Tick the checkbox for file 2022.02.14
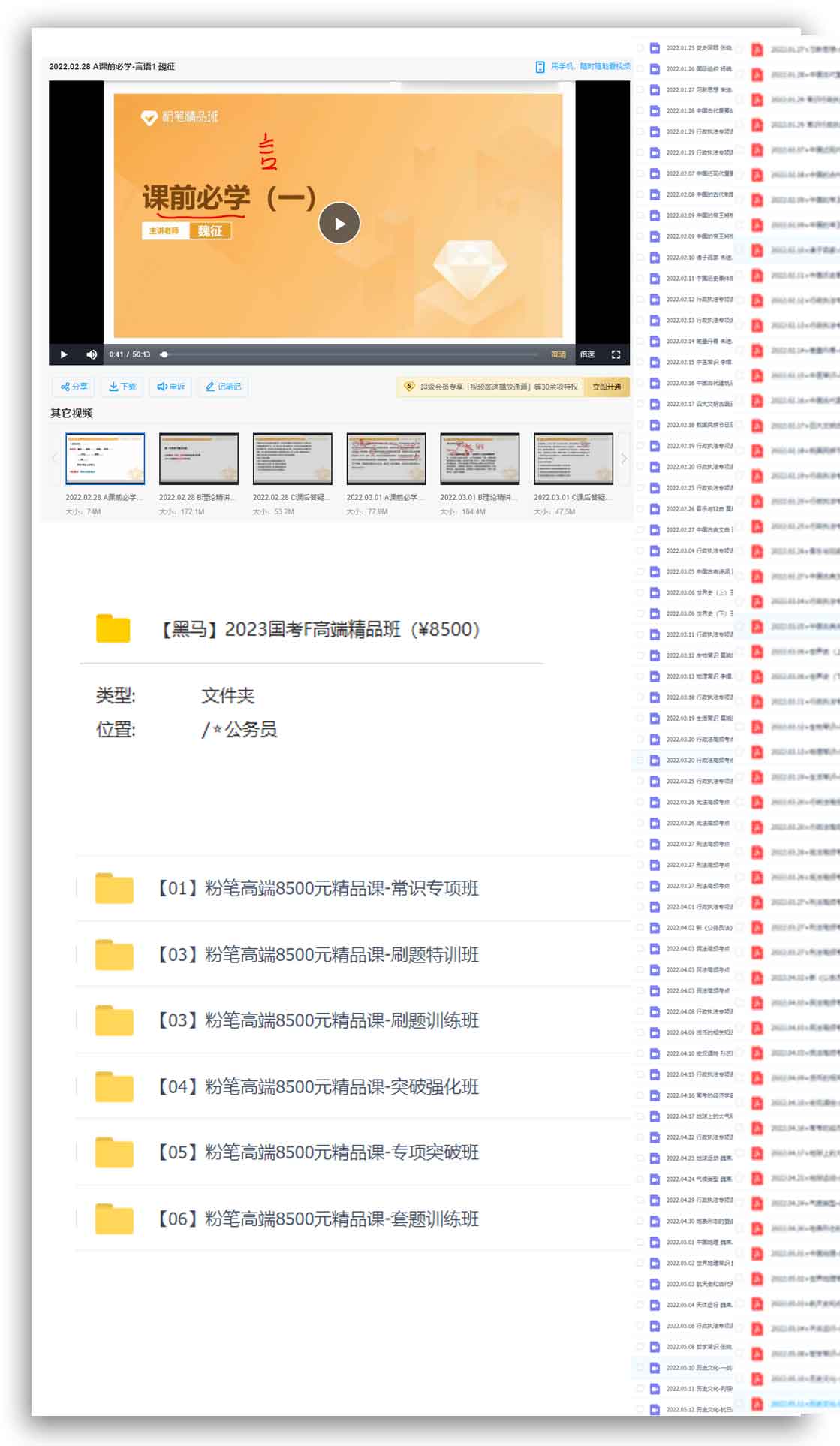The width and height of the screenshot is (840, 1446). click(640, 342)
